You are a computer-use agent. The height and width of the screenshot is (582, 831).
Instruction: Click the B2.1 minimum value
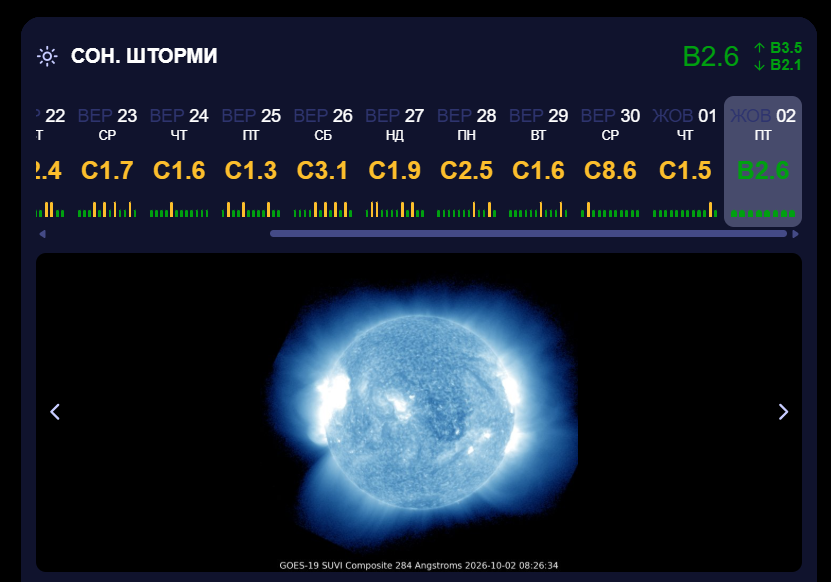click(786, 65)
